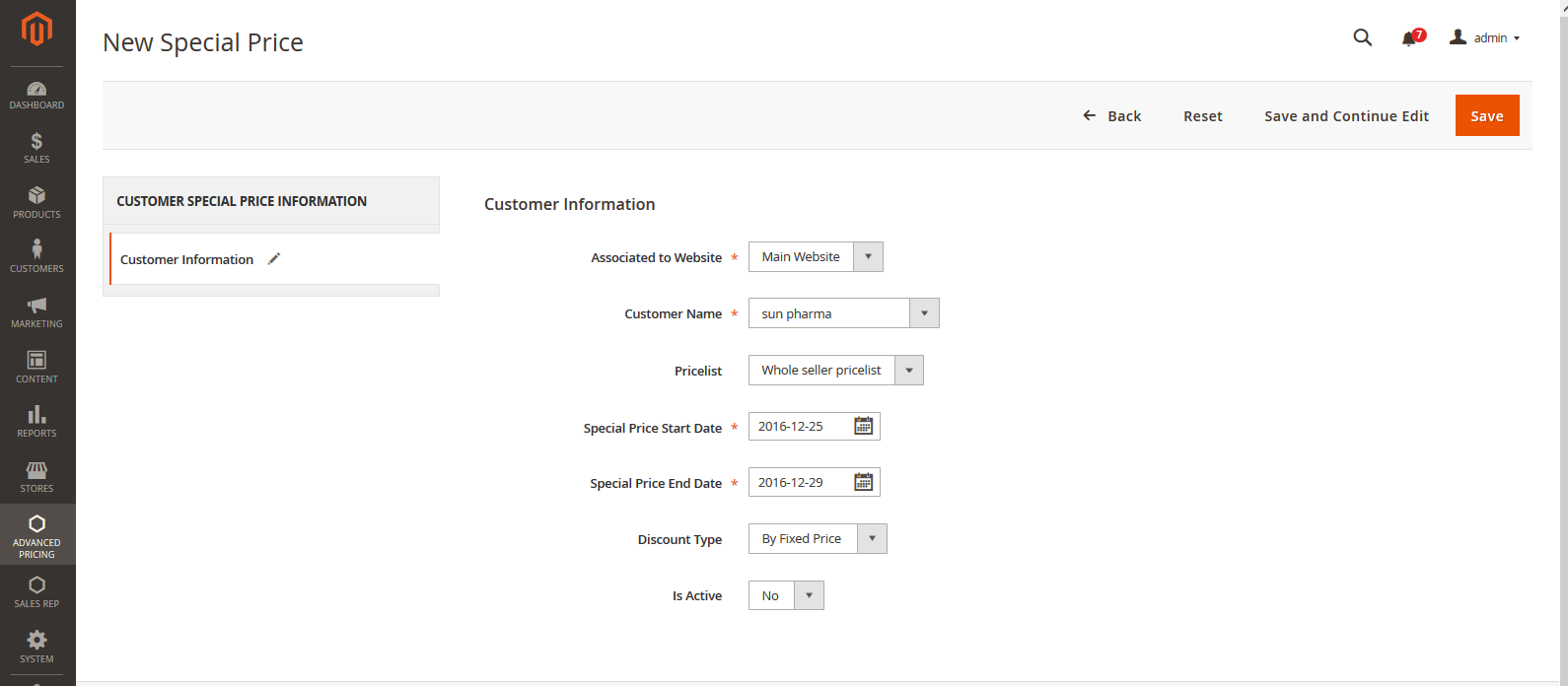
Task: Click the search magnifier icon
Action: (x=1363, y=37)
